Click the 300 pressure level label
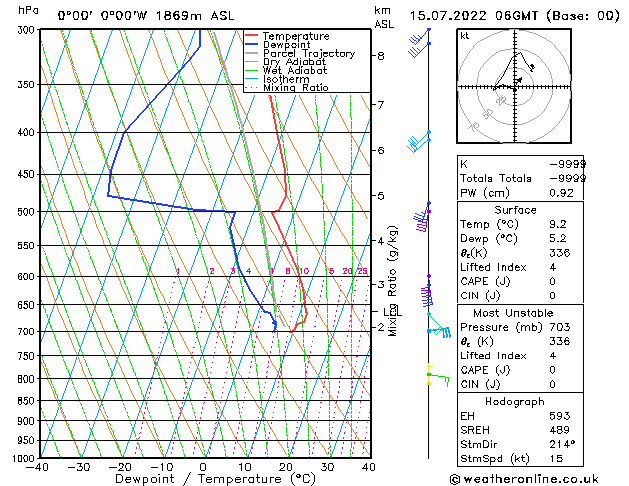The image size is (629, 486). point(27,30)
